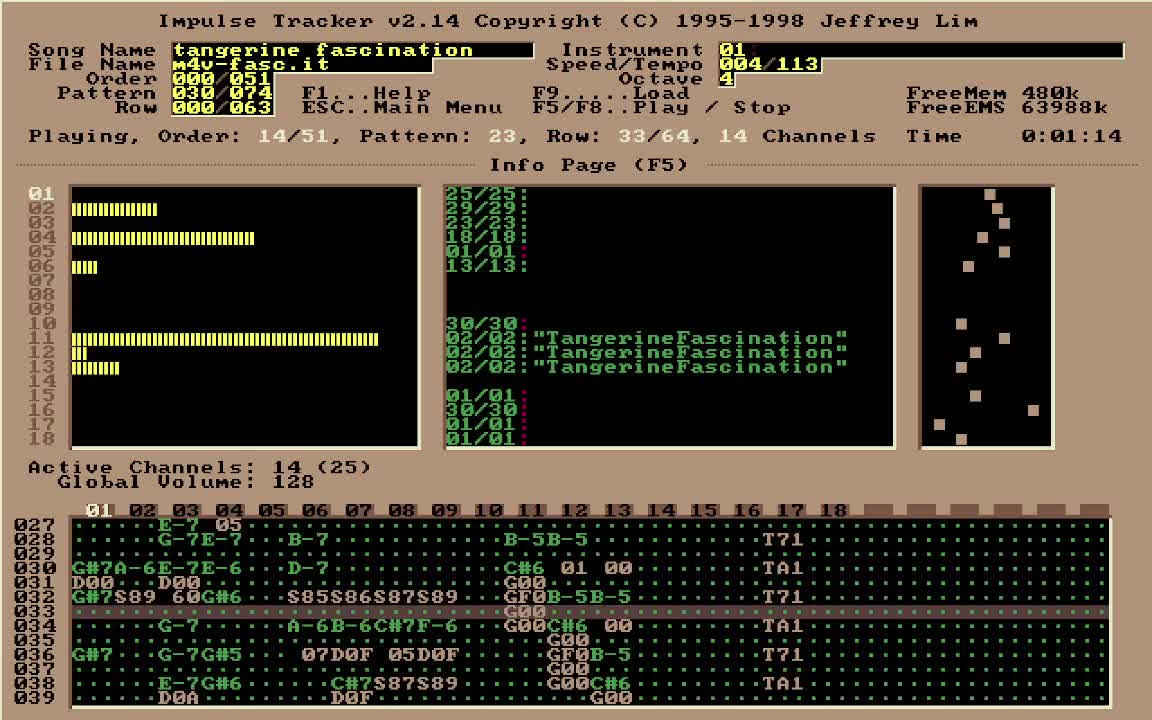Viewport: 1152px width, 720px height.
Task: Click the Octave value 4
Action: [726, 79]
